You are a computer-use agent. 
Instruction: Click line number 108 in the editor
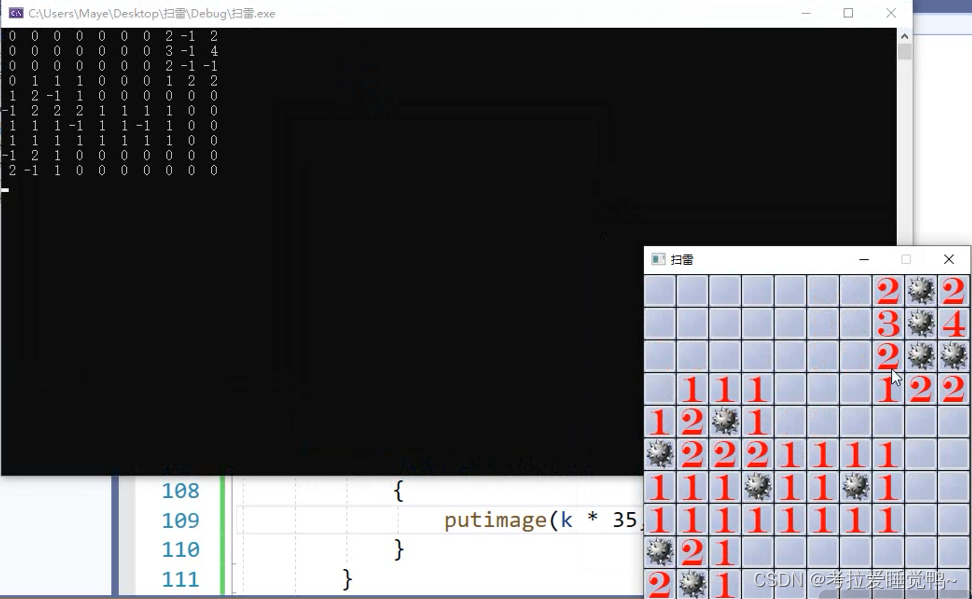point(180,491)
